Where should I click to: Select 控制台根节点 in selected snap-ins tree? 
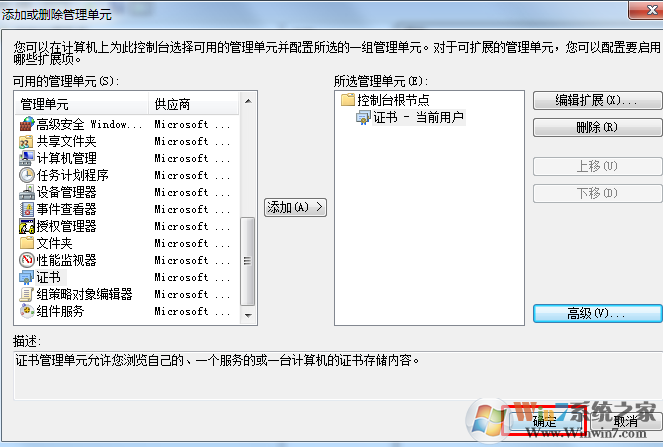393,100
